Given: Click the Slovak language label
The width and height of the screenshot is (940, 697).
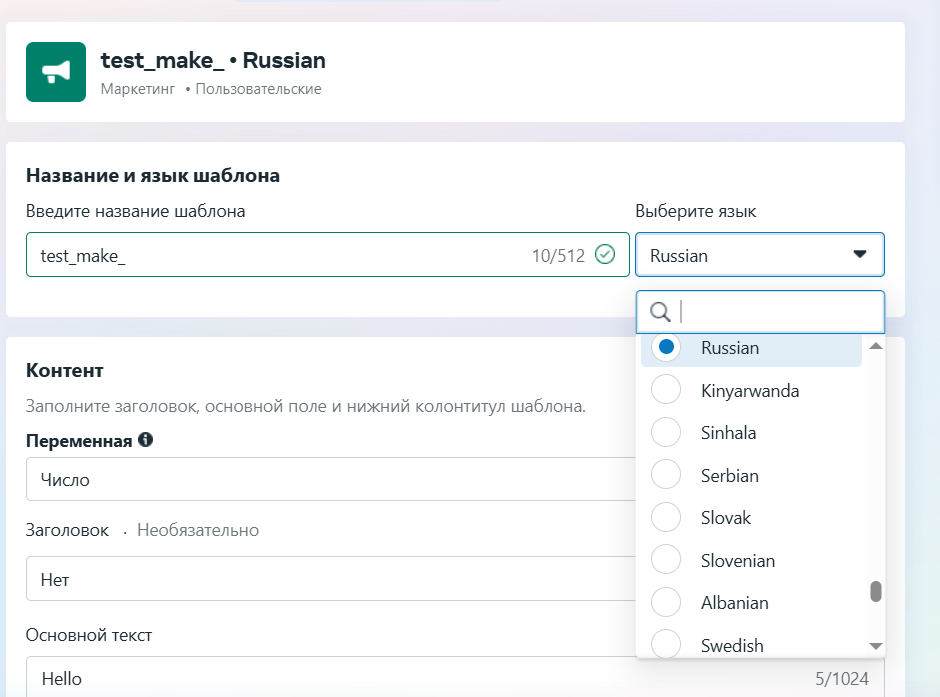Looking at the screenshot, I should pyautogui.click(x=725, y=518).
